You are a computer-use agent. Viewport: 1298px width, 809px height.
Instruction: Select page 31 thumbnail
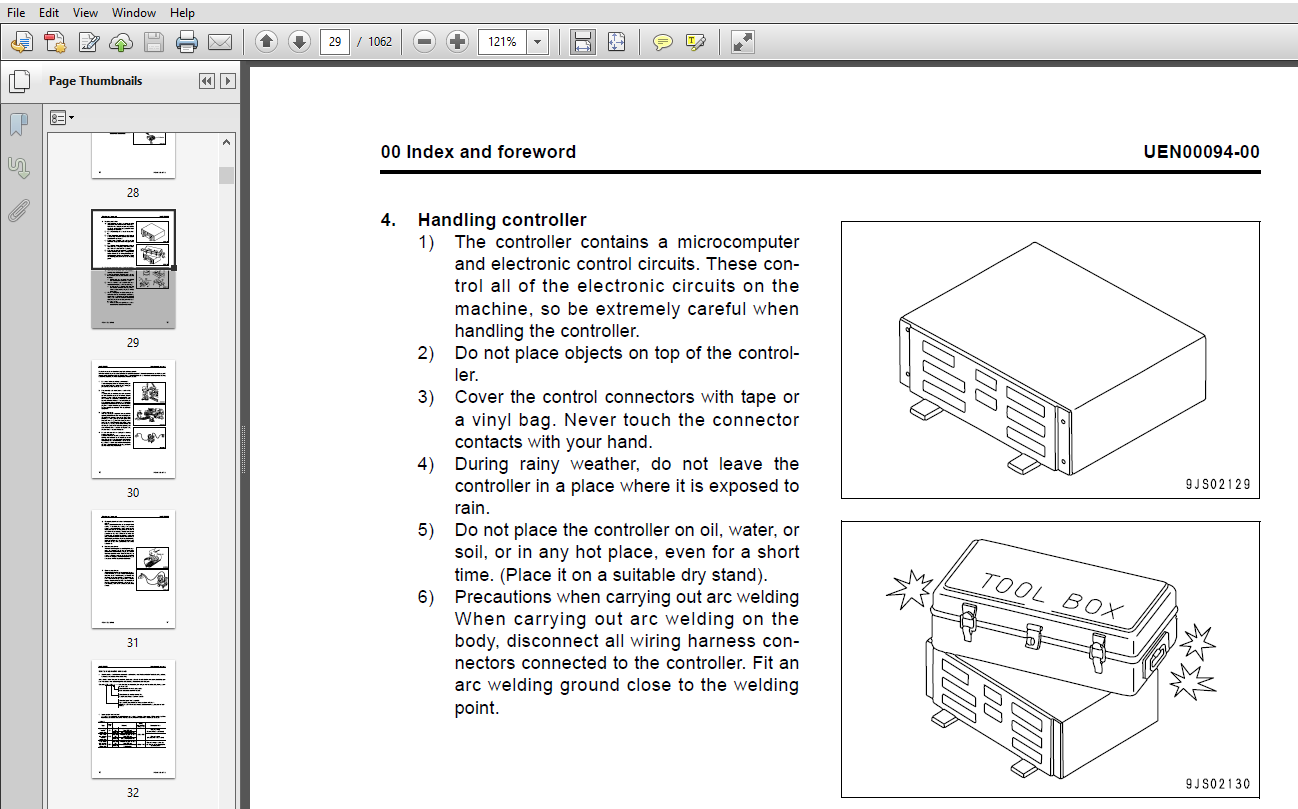tap(133, 569)
